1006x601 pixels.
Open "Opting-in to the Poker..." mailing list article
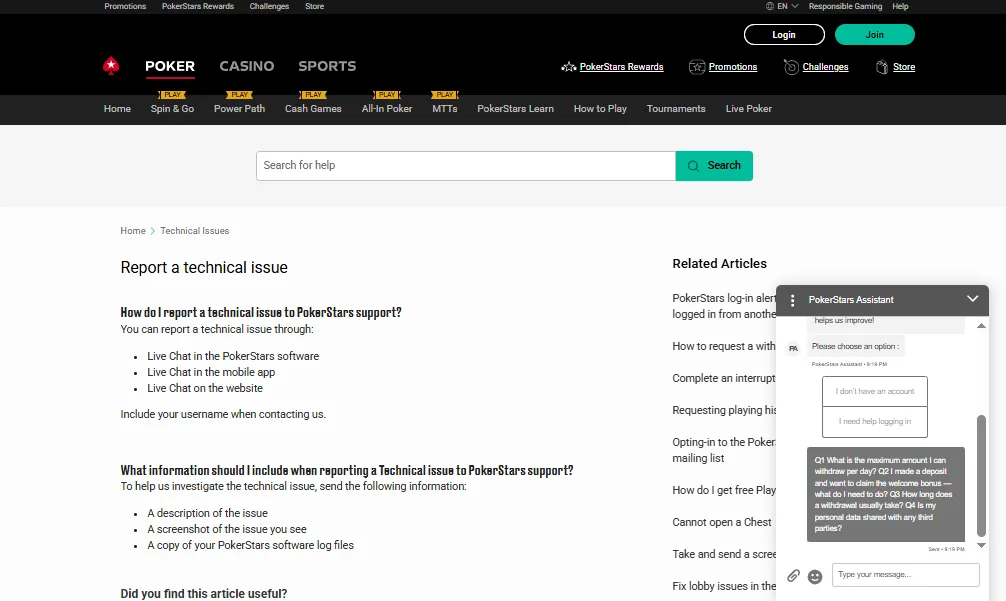[724, 450]
